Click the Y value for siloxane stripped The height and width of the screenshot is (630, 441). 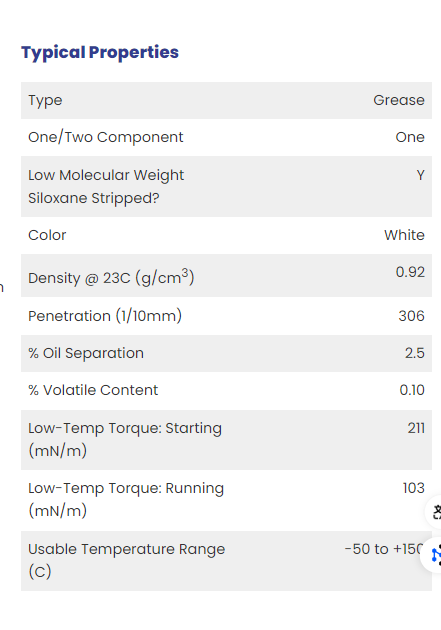(421, 175)
